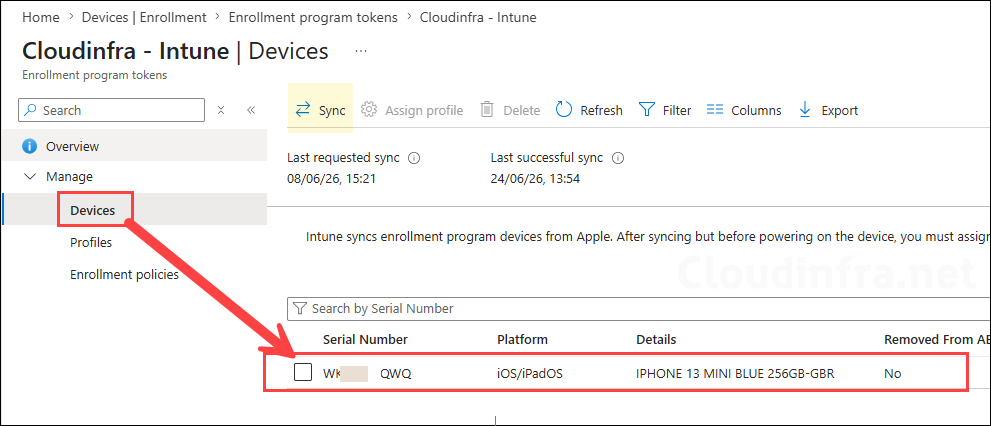
Task: Refresh the devices list
Action: pos(590,110)
